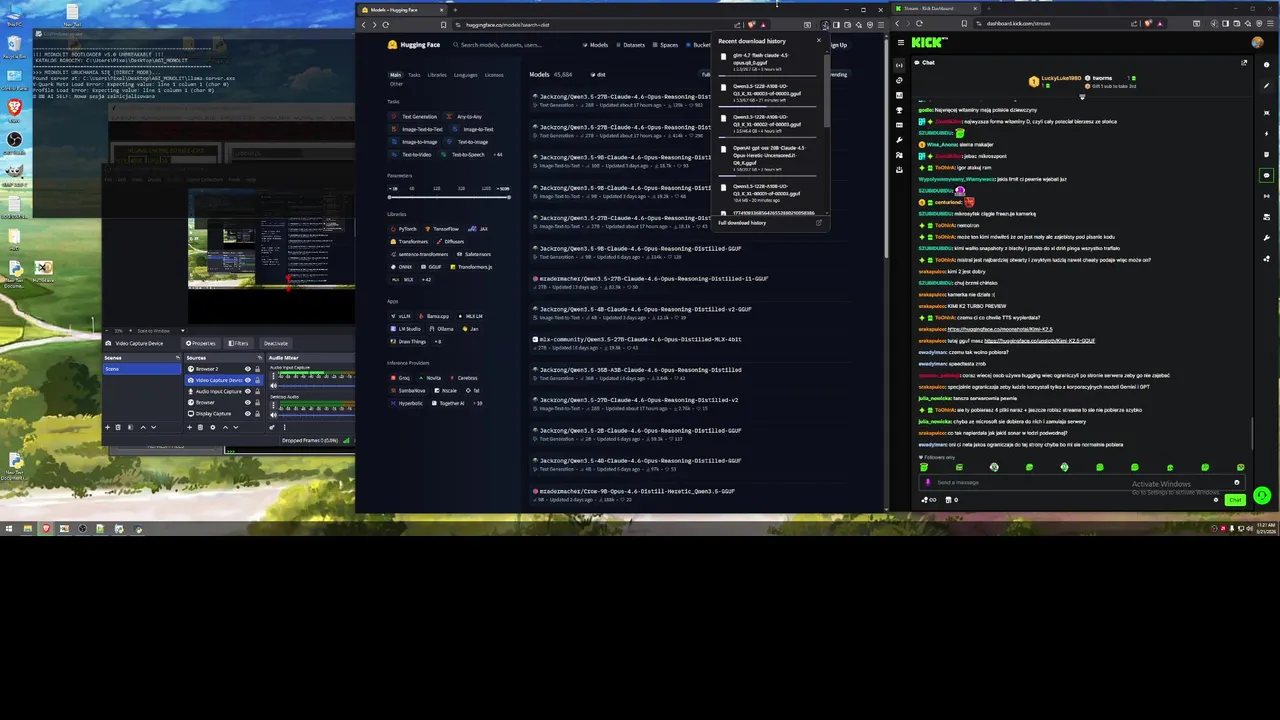The width and height of the screenshot is (1280, 720).
Task: Filter apps by llama.cpp
Action: point(433,316)
